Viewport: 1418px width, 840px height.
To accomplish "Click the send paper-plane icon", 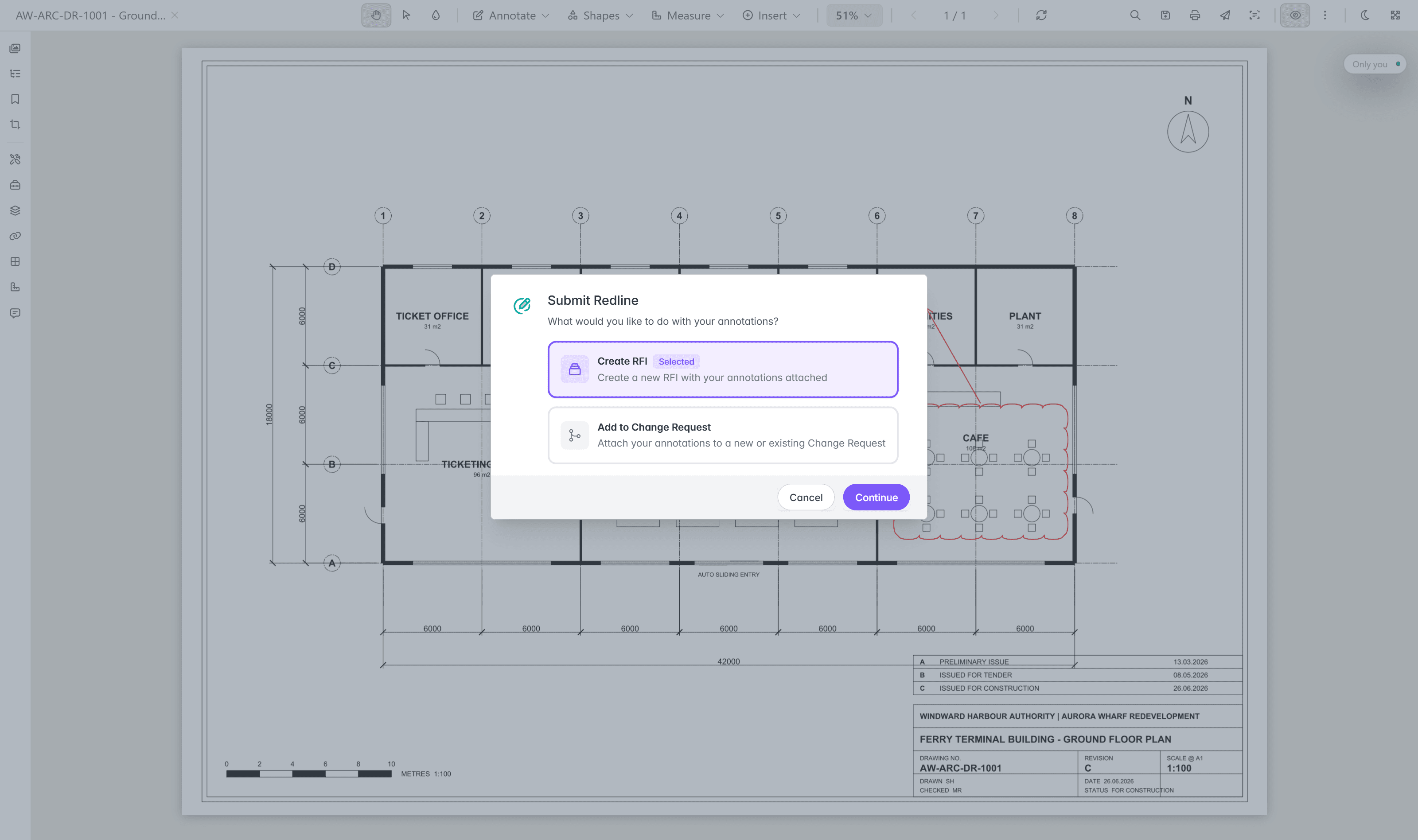I will pyautogui.click(x=1224, y=15).
